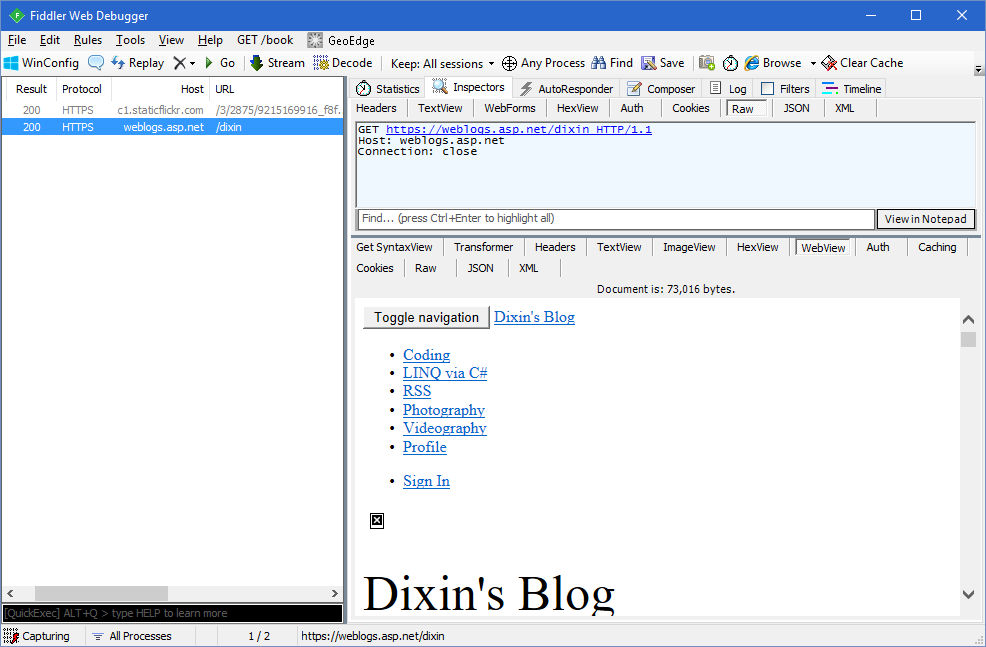Open the Log tab
This screenshot has width=986, height=647.
728,89
